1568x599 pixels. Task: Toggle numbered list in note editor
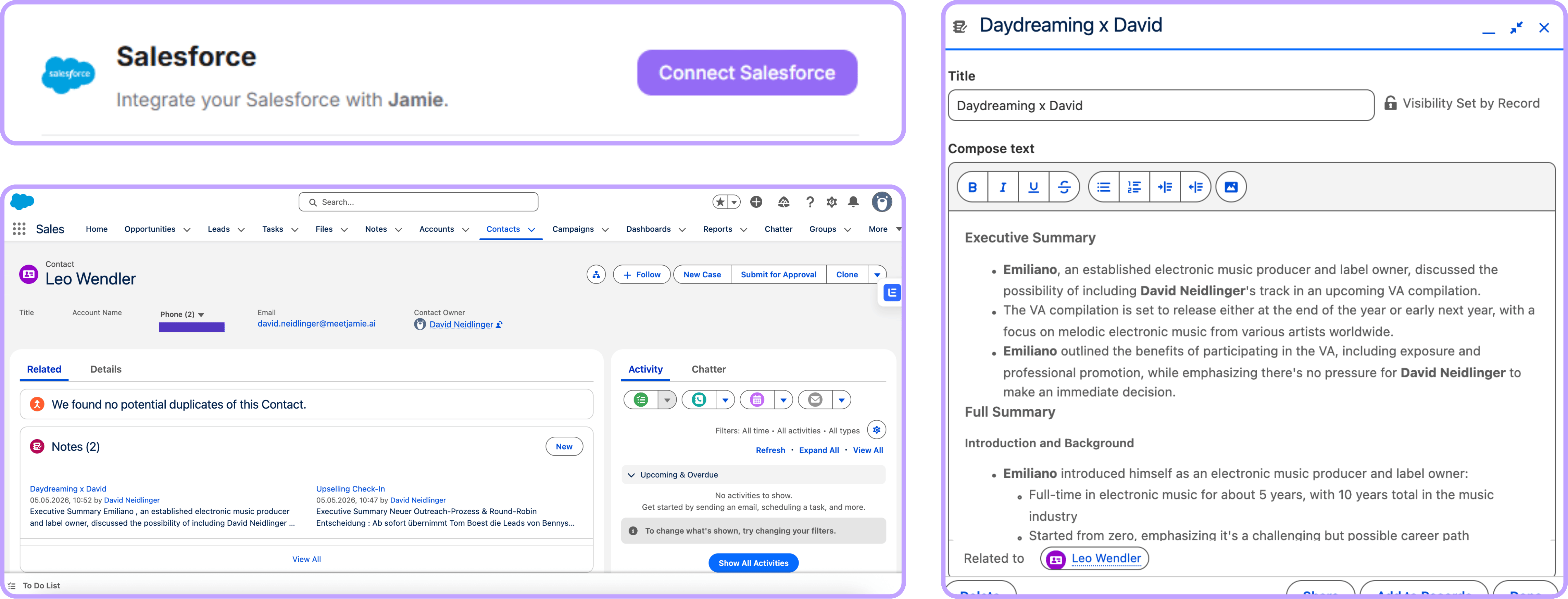(x=1134, y=188)
